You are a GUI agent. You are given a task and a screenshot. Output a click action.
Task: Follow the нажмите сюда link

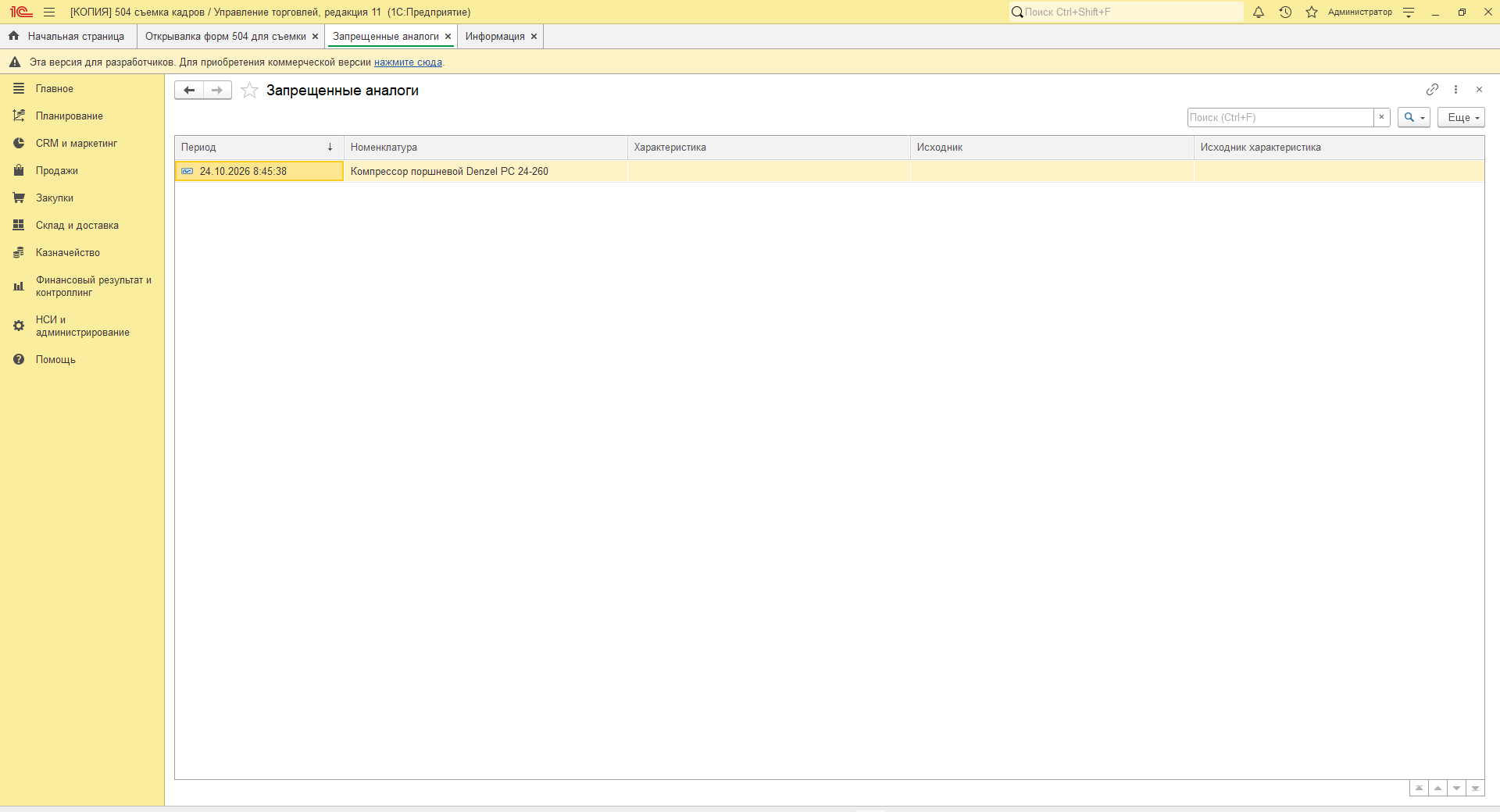[x=408, y=62]
